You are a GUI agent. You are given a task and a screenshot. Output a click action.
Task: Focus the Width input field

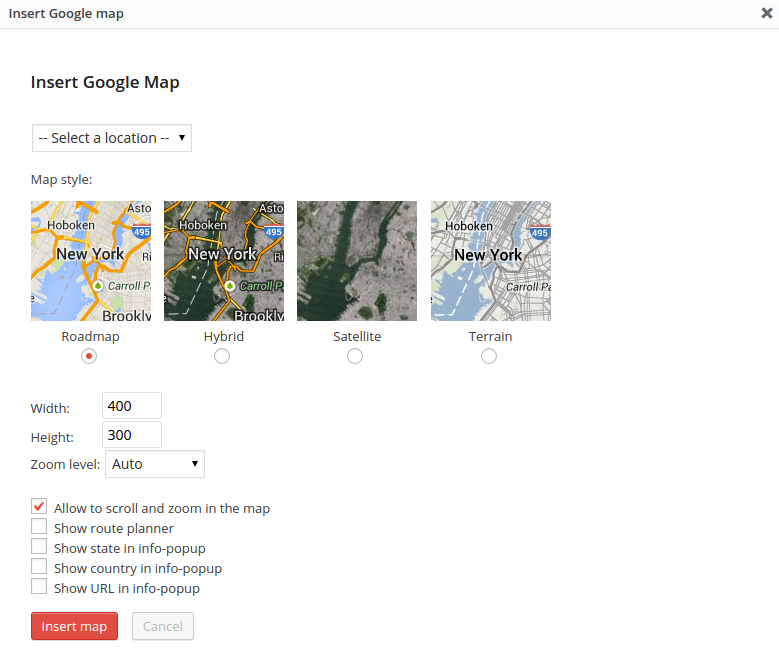click(132, 405)
